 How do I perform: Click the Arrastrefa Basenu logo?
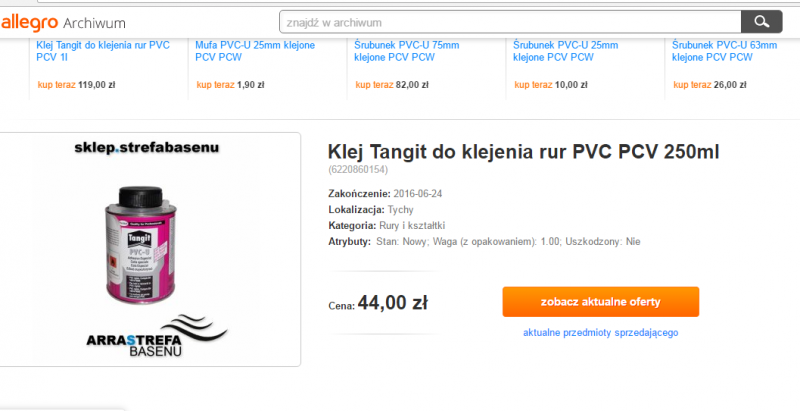point(156,336)
